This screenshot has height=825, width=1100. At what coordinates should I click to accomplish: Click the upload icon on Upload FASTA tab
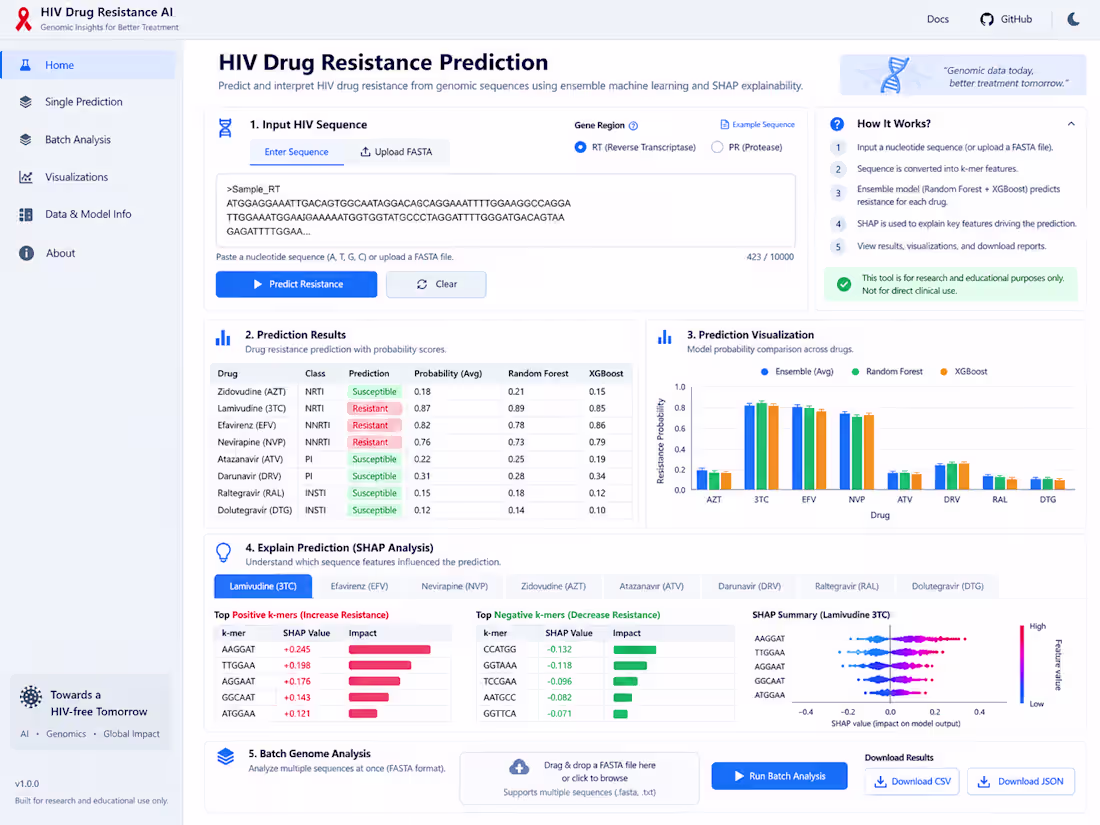coord(365,152)
